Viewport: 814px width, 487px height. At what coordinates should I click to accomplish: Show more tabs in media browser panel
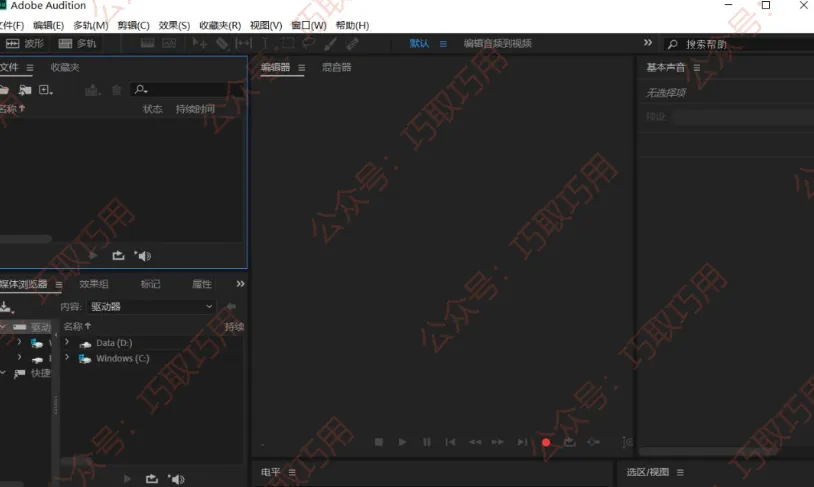(x=240, y=283)
